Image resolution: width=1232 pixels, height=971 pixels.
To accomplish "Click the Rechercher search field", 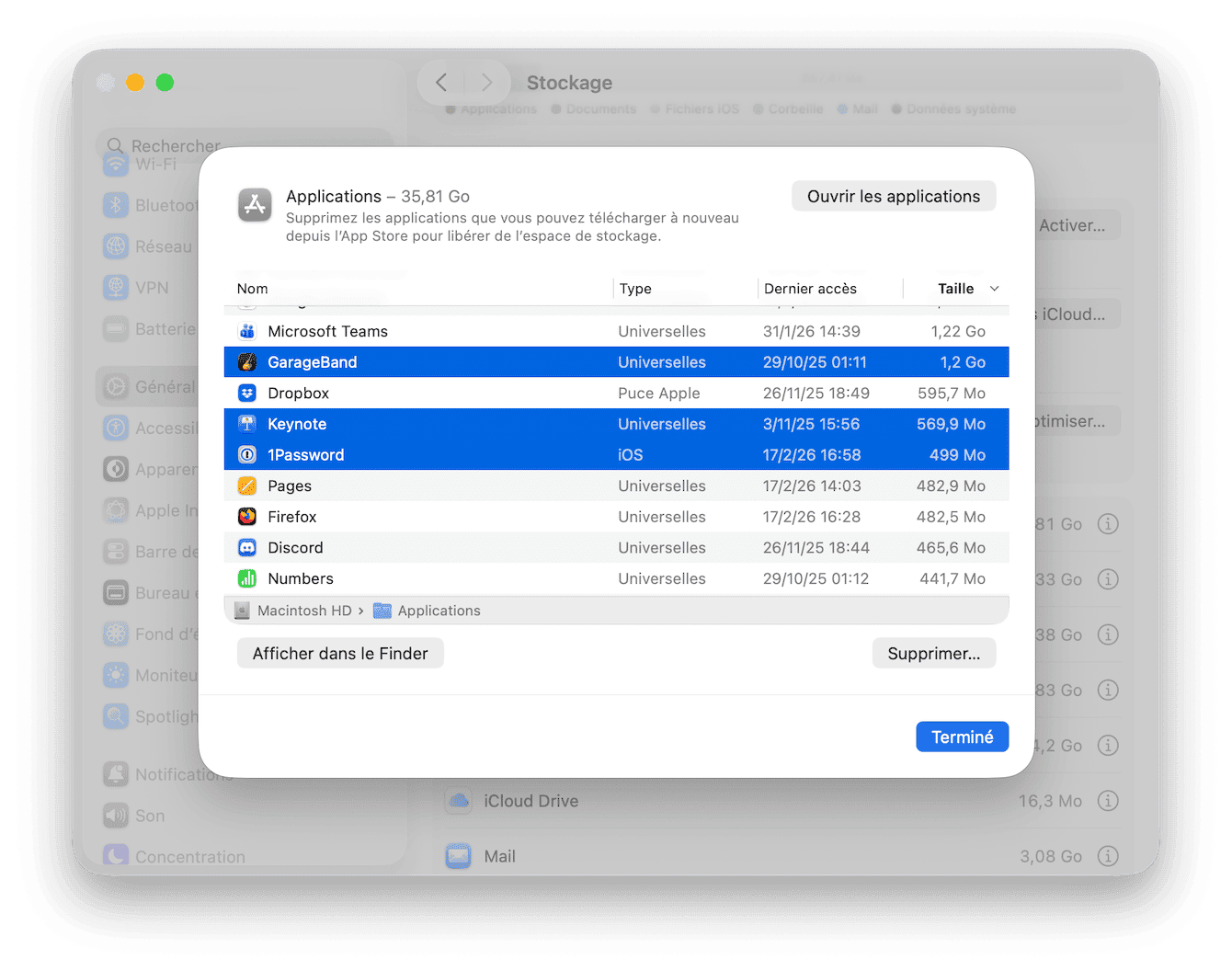I will pyautogui.click(x=244, y=146).
